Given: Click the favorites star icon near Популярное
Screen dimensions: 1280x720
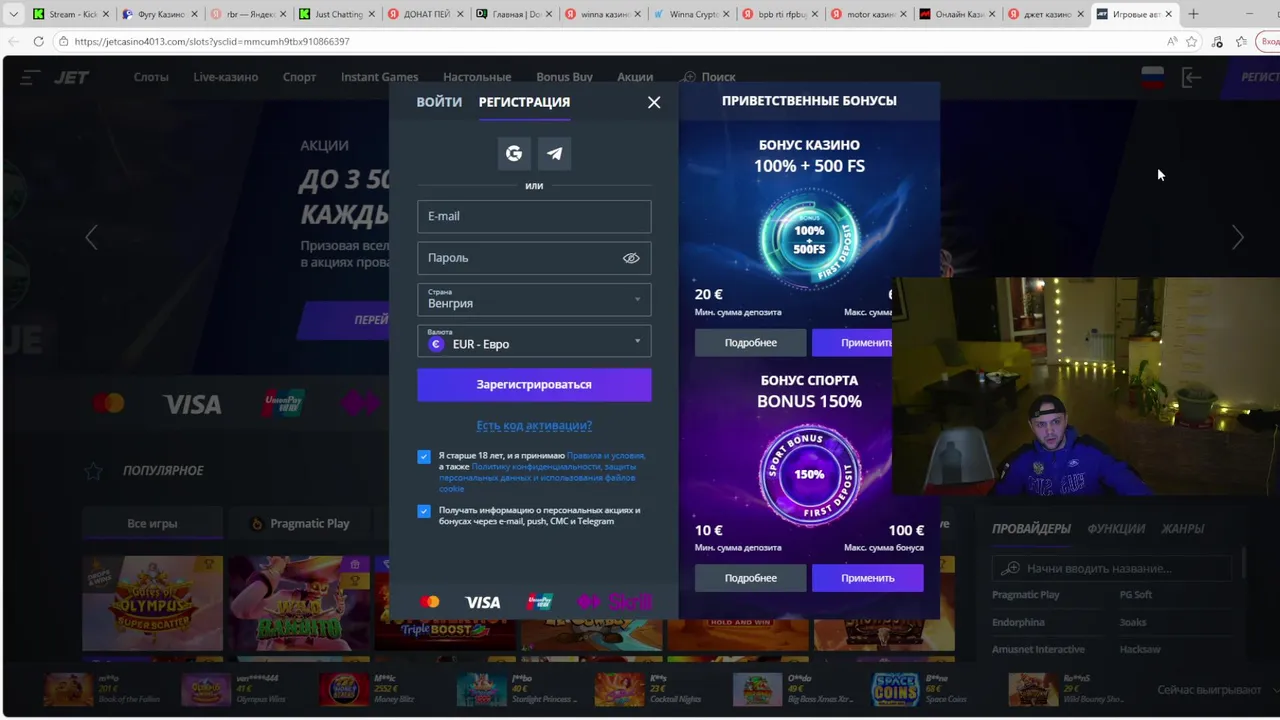Looking at the screenshot, I should 93,470.
